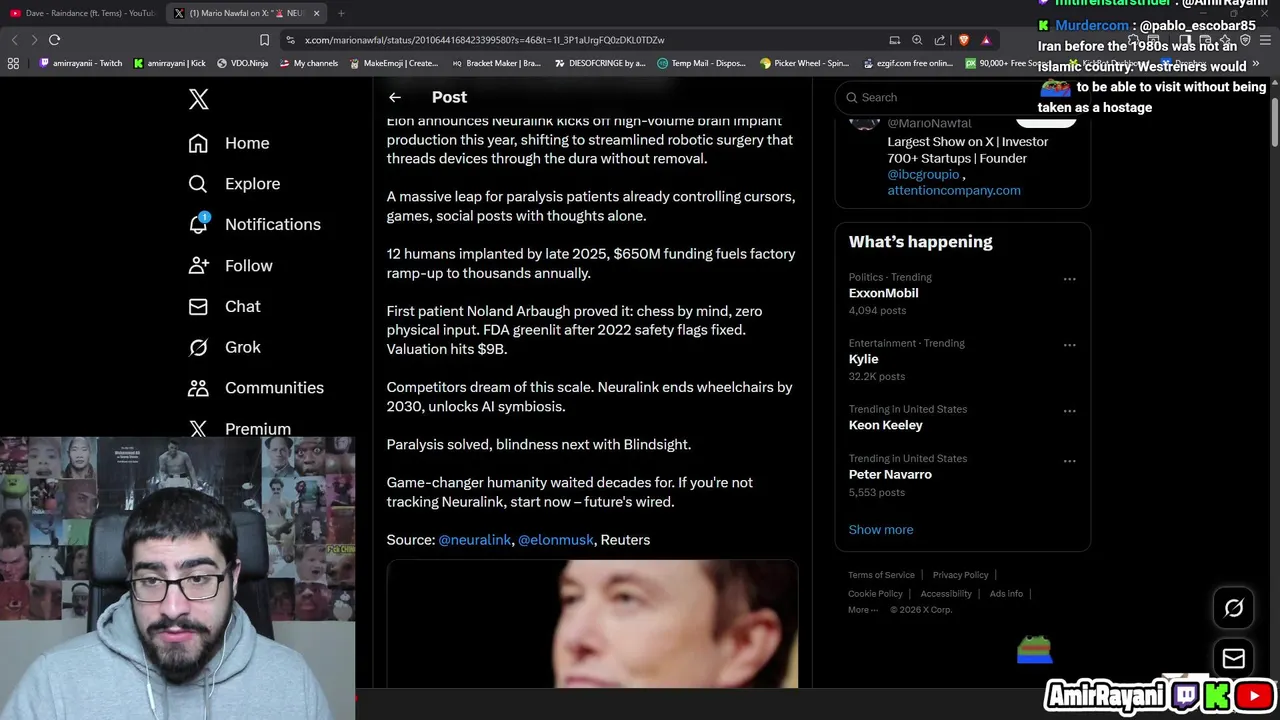Open Accessibility footer link
The height and width of the screenshot is (720, 1280).
[x=946, y=594]
